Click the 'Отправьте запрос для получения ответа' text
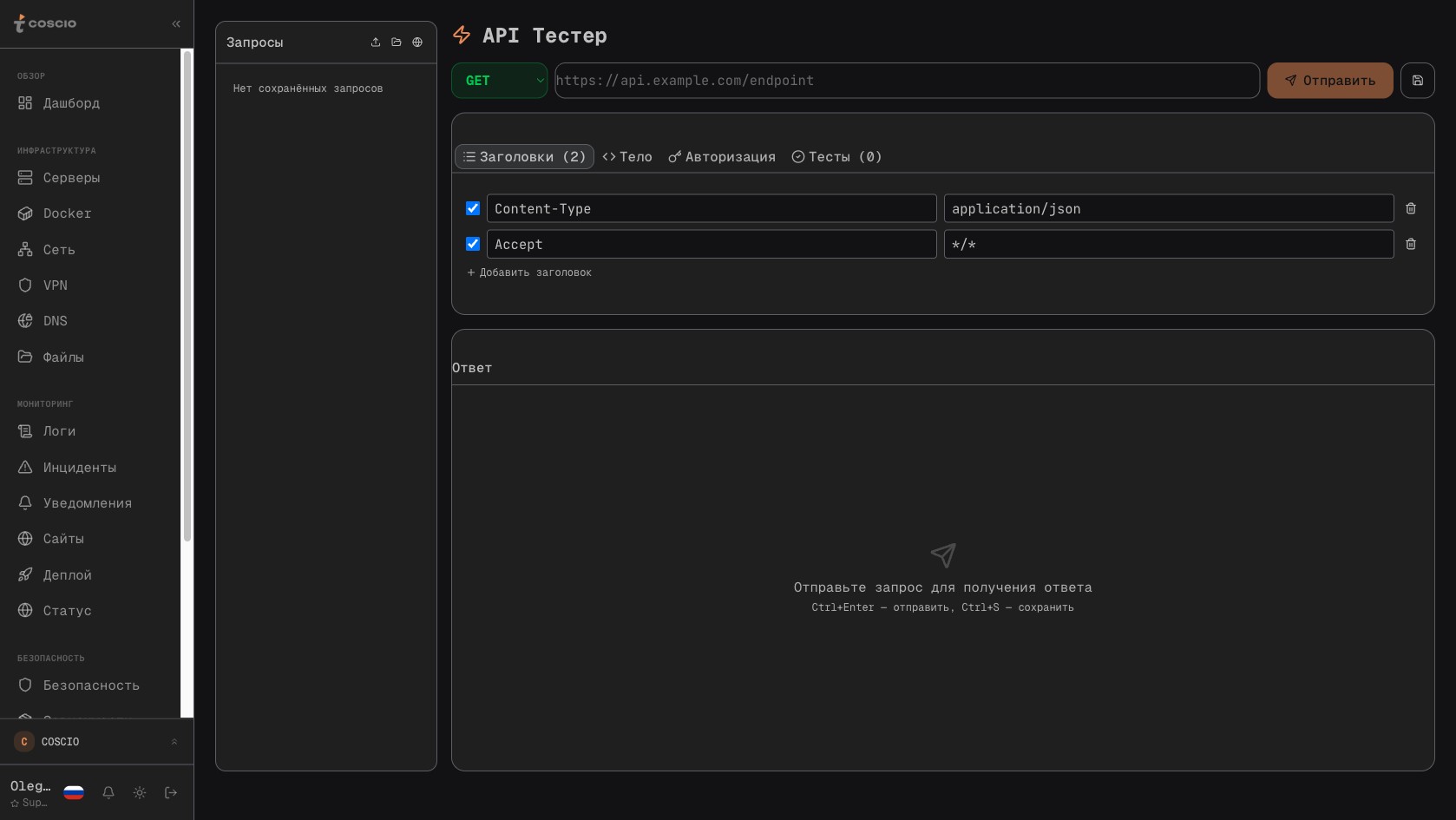1456x820 pixels. click(x=943, y=587)
